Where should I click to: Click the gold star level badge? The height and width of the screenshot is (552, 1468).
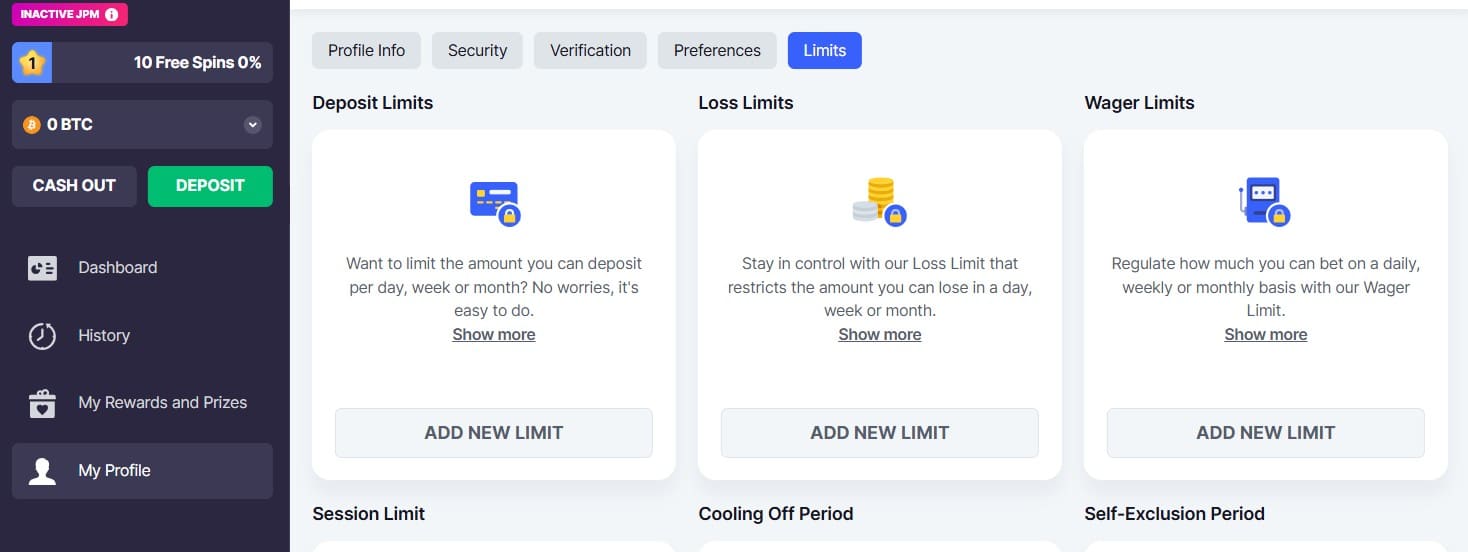tap(32, 63)
